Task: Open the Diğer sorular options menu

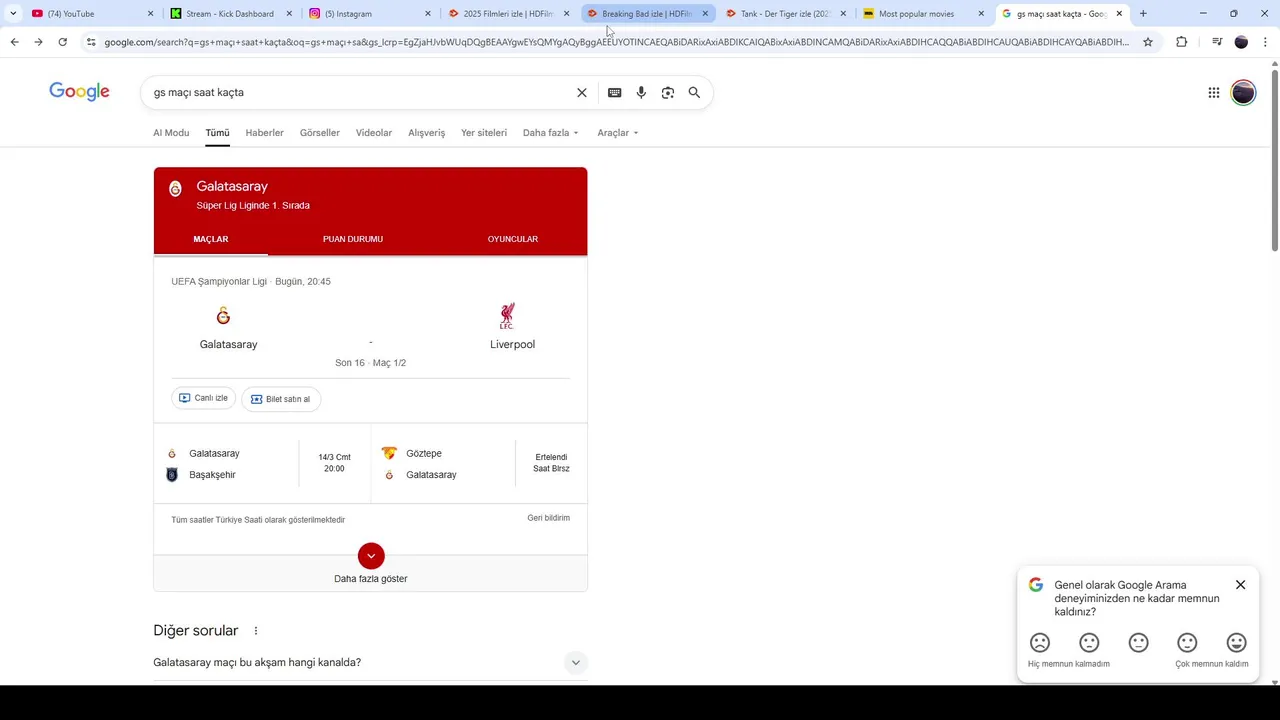Action: coord(256,631)
